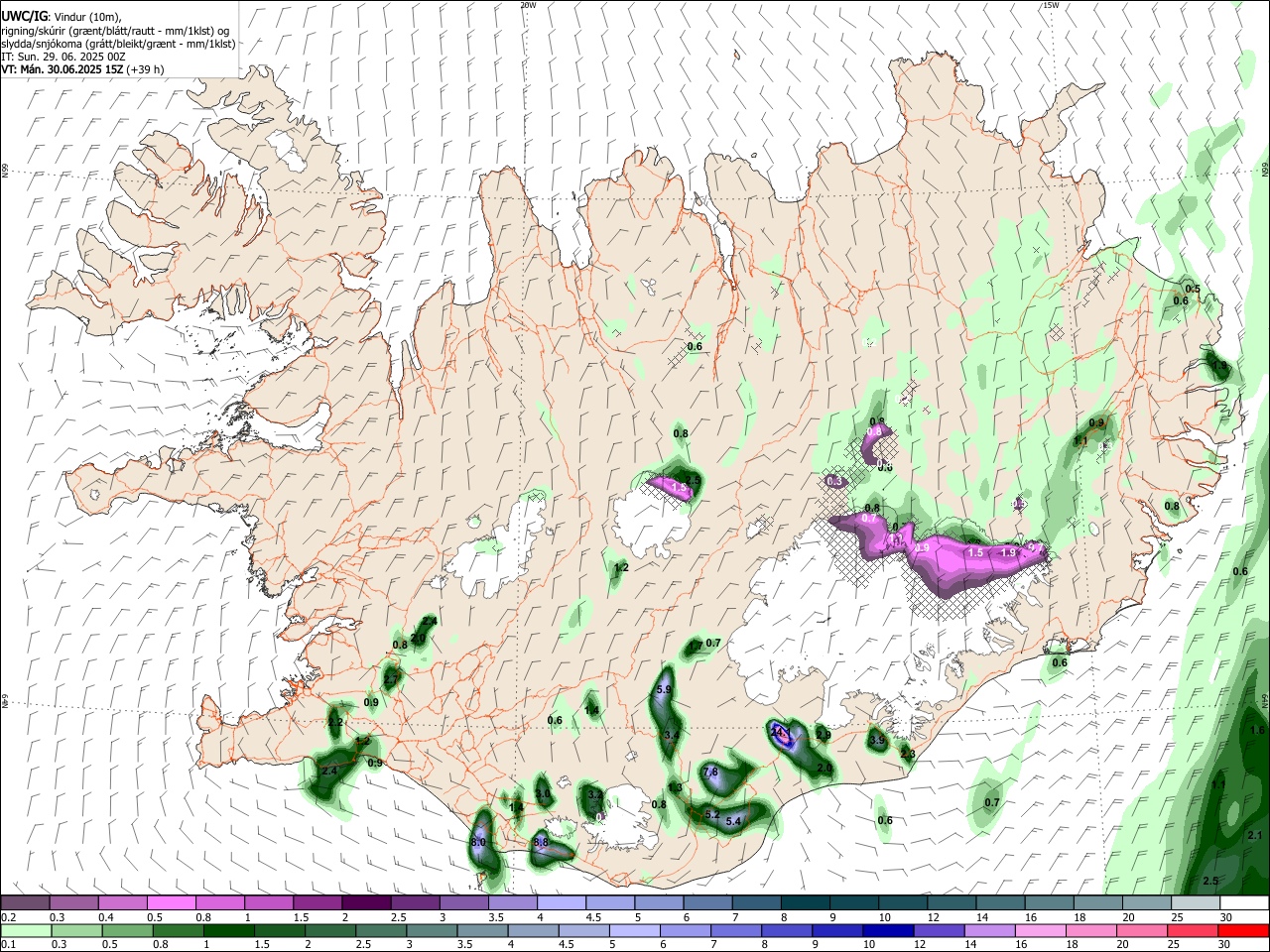Screen dimensions: 1270x952
Task: Click the 5.4 precipitation value on the map
Action: coord(734,821)
